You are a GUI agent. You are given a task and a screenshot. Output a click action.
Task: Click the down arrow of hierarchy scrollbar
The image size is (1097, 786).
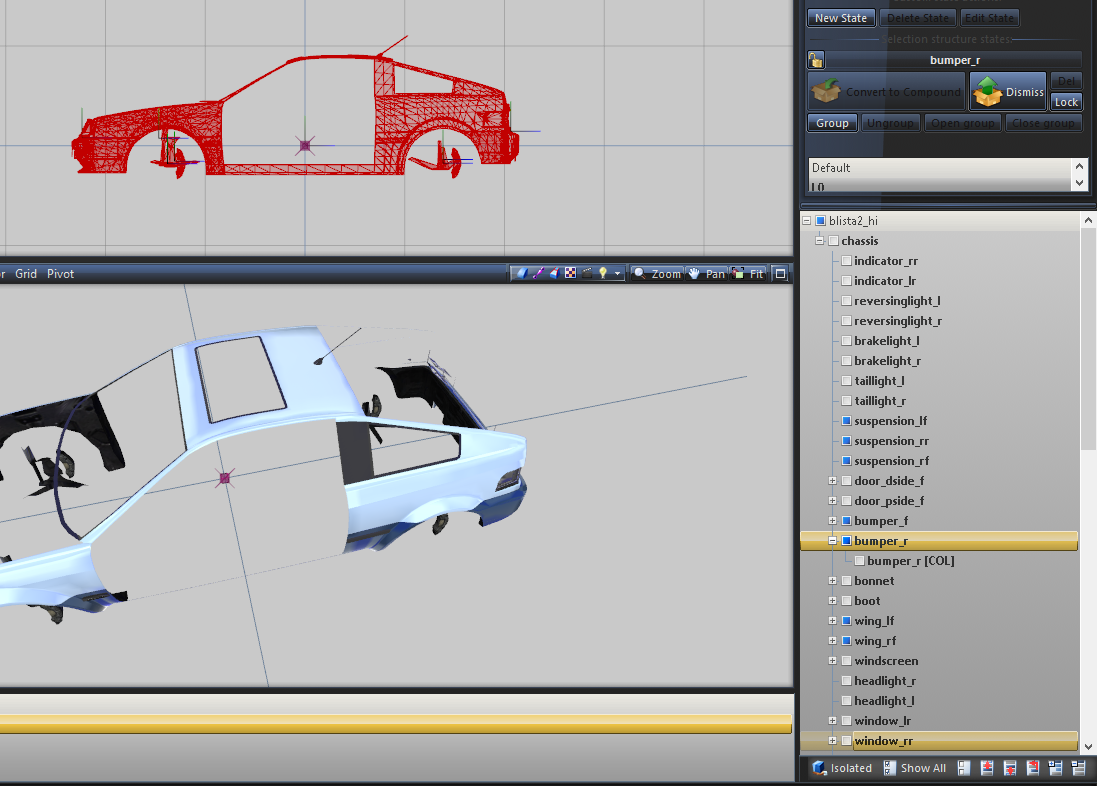[x=1088, y=747]
